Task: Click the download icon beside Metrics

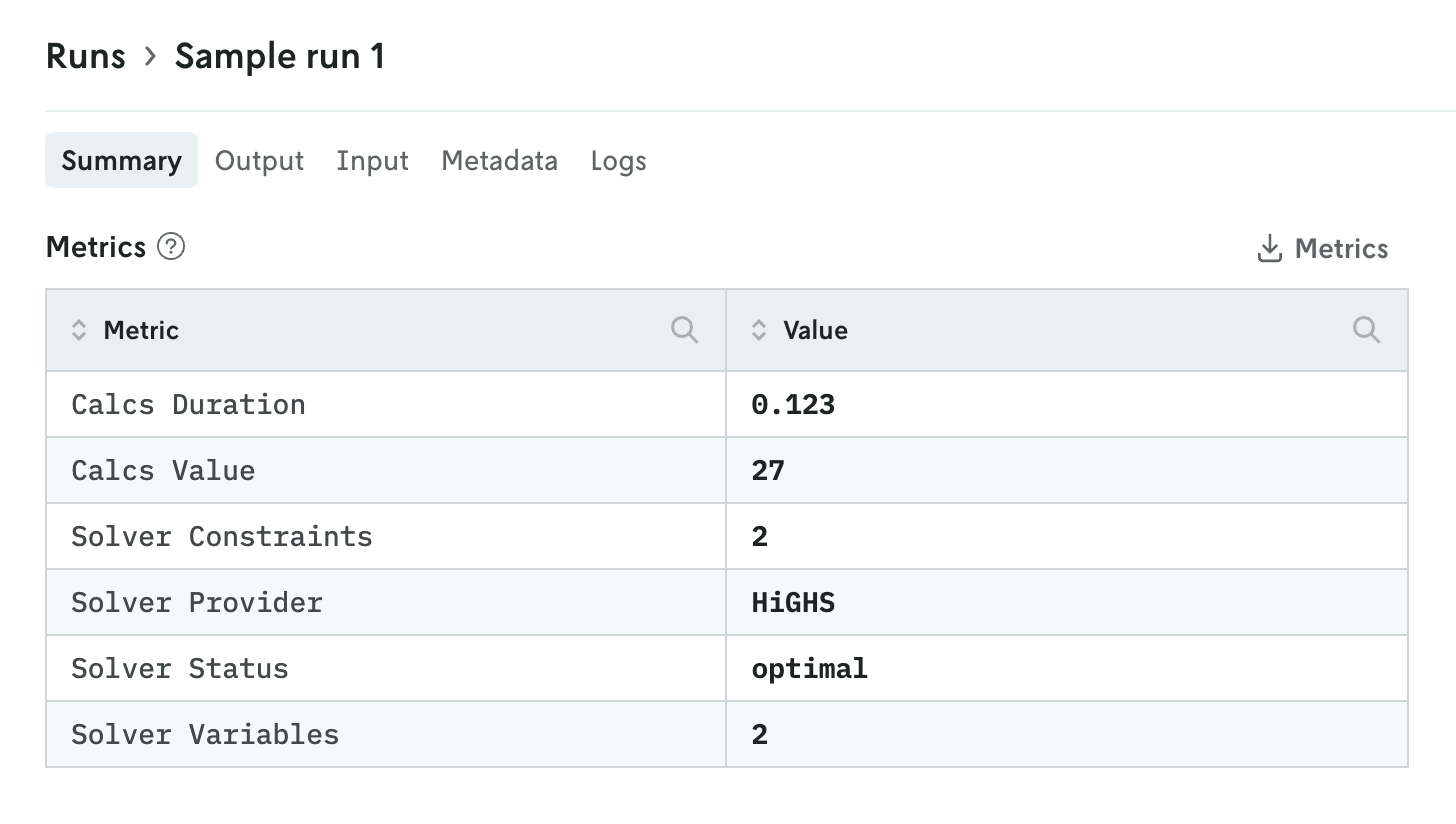Action: [x=1270, y=248]
